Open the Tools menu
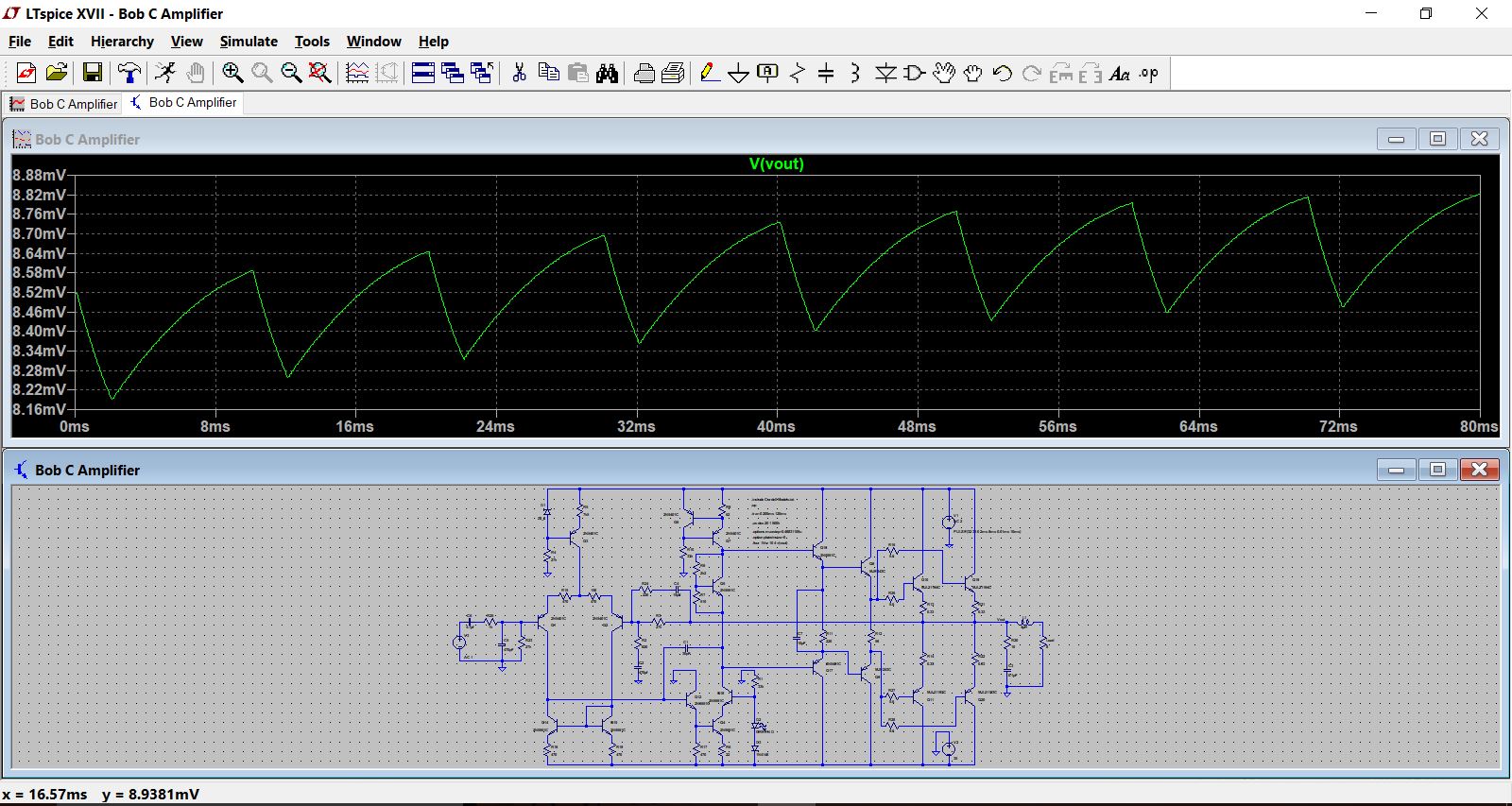The height and width of the screenshot is (806, 1512). pos(312,42)
